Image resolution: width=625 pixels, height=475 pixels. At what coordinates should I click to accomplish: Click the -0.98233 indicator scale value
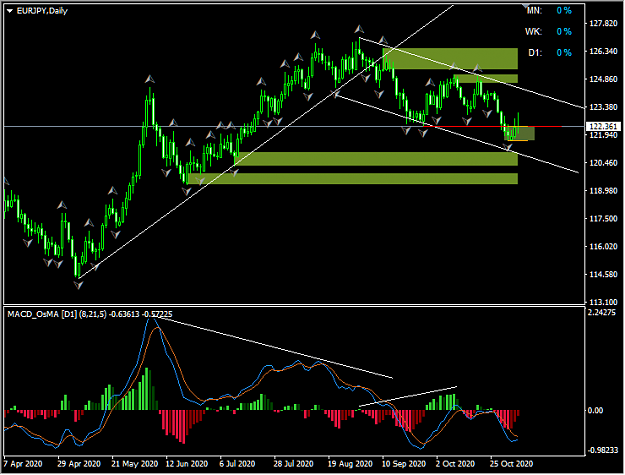point(603,450)
